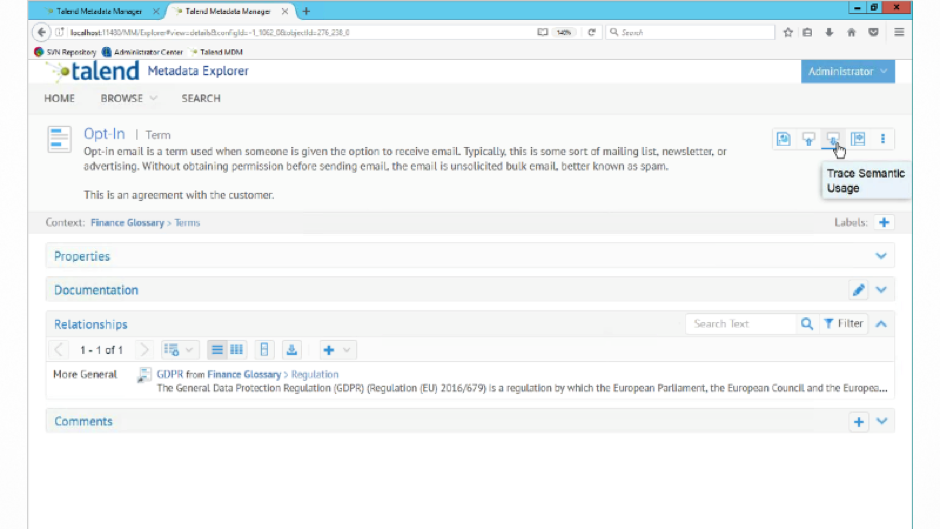Screen dimensions: 940x529
Task: Click in the Relationships Search Text field
Action: (741, 324)
